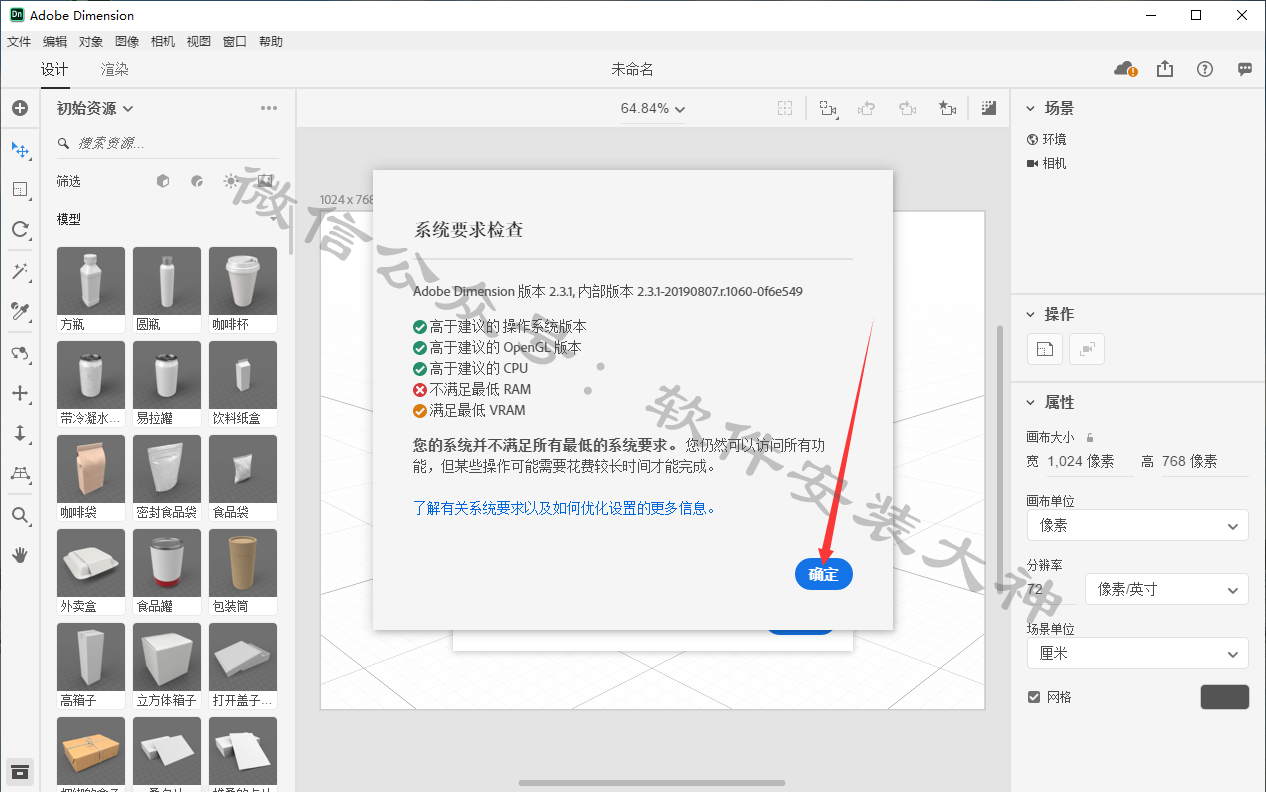Toggle the assets panel icon at bottom left
The image size is (1266, 792).
20,771
